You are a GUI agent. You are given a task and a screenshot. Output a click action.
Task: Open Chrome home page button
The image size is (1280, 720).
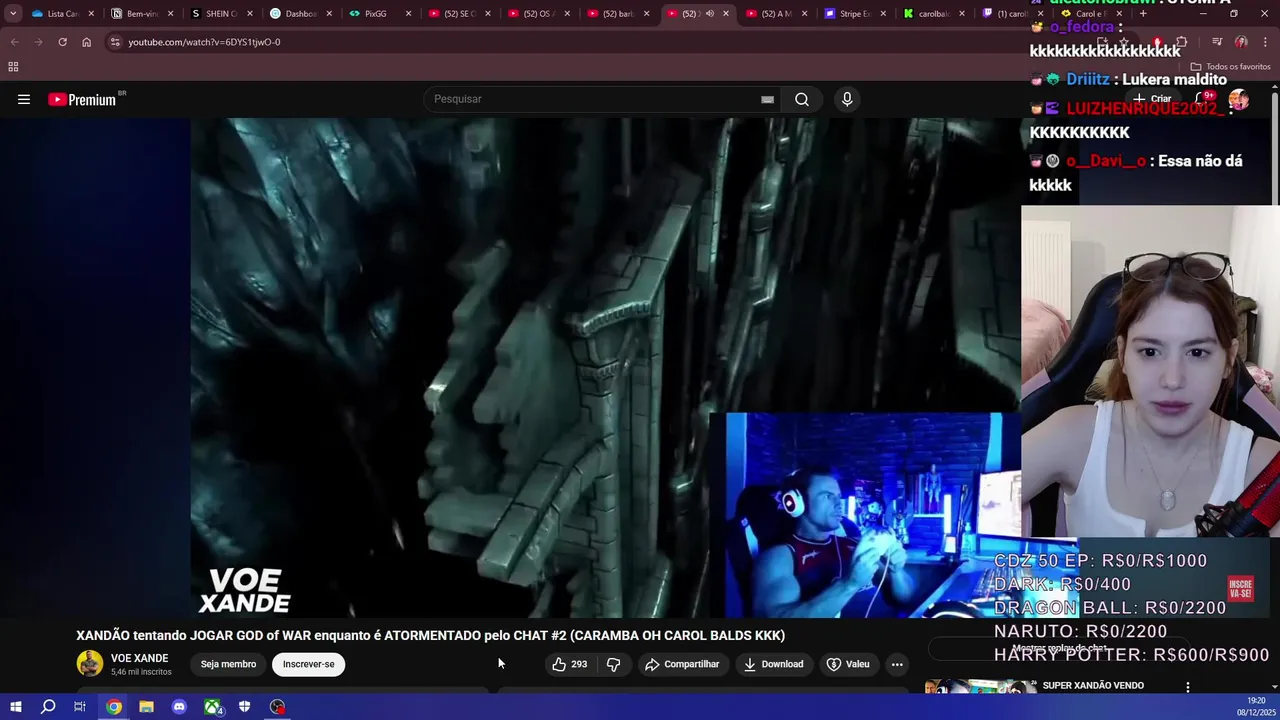(86, 42)
